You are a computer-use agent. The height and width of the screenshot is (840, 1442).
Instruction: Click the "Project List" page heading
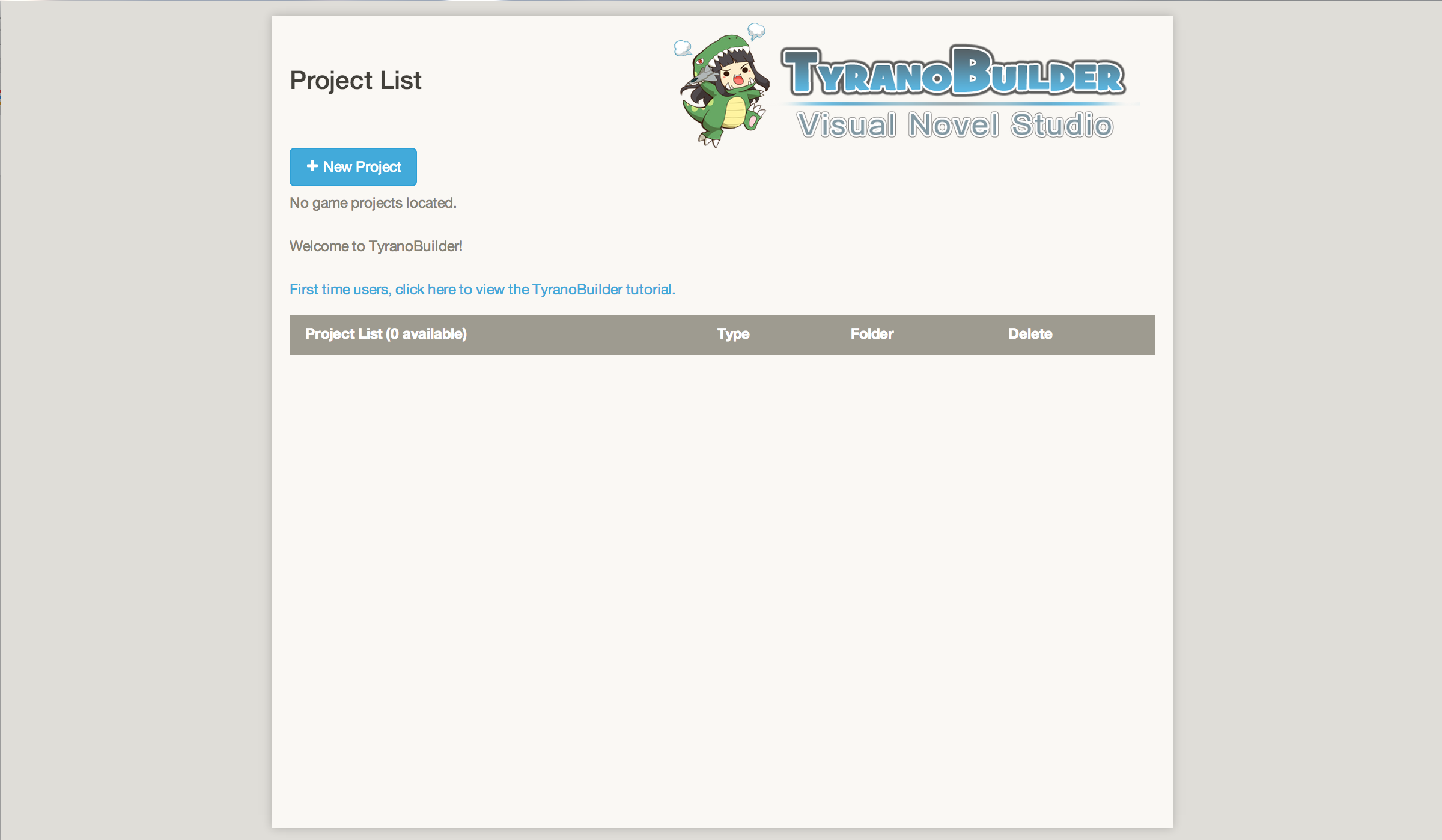click(356, 81)
